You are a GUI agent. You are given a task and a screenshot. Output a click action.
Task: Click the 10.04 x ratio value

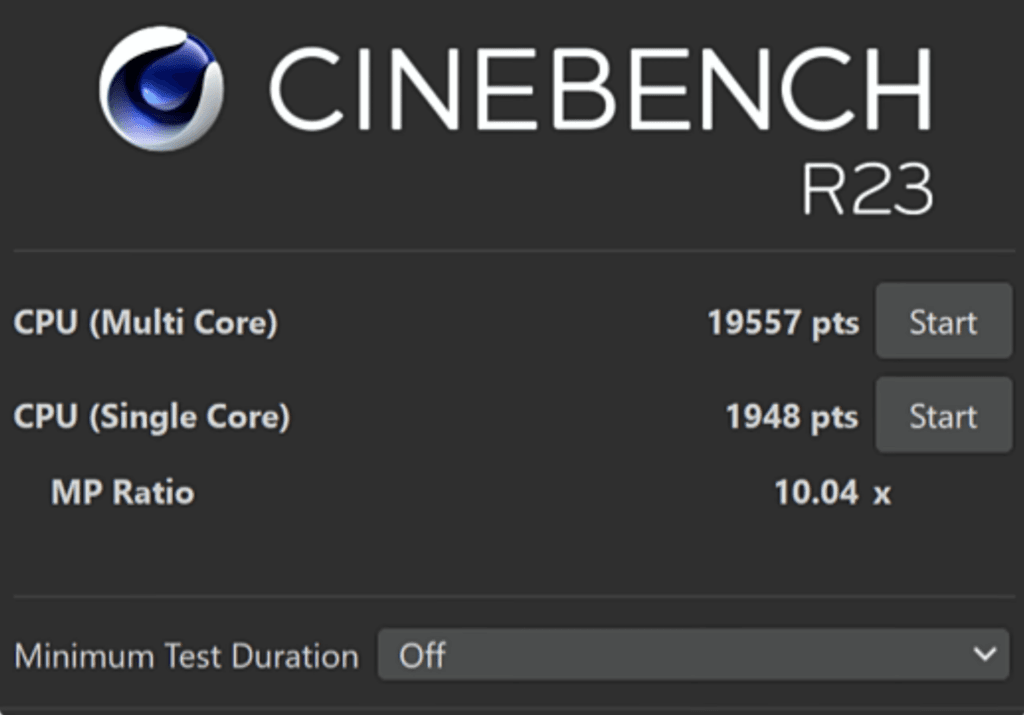816,492
